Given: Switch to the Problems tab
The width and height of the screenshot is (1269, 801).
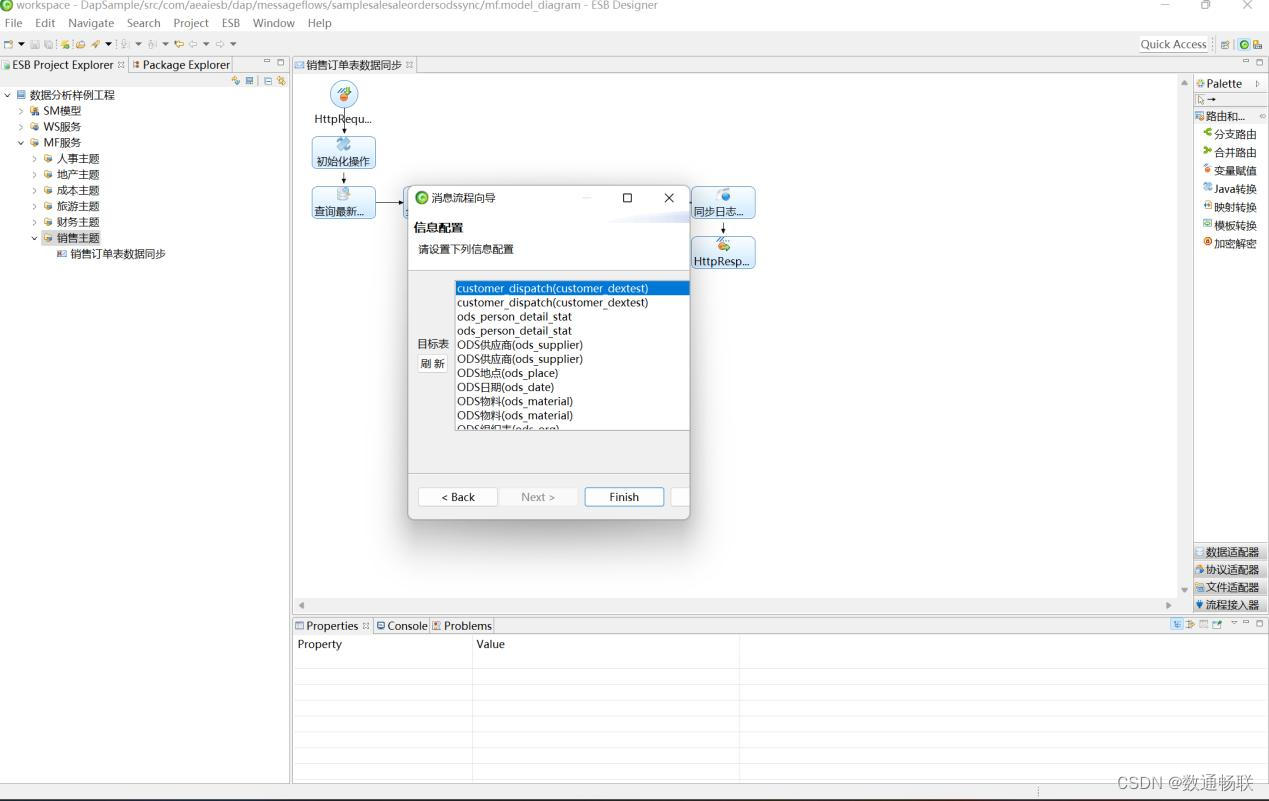Looking at the screenshot, I should 462,626.
